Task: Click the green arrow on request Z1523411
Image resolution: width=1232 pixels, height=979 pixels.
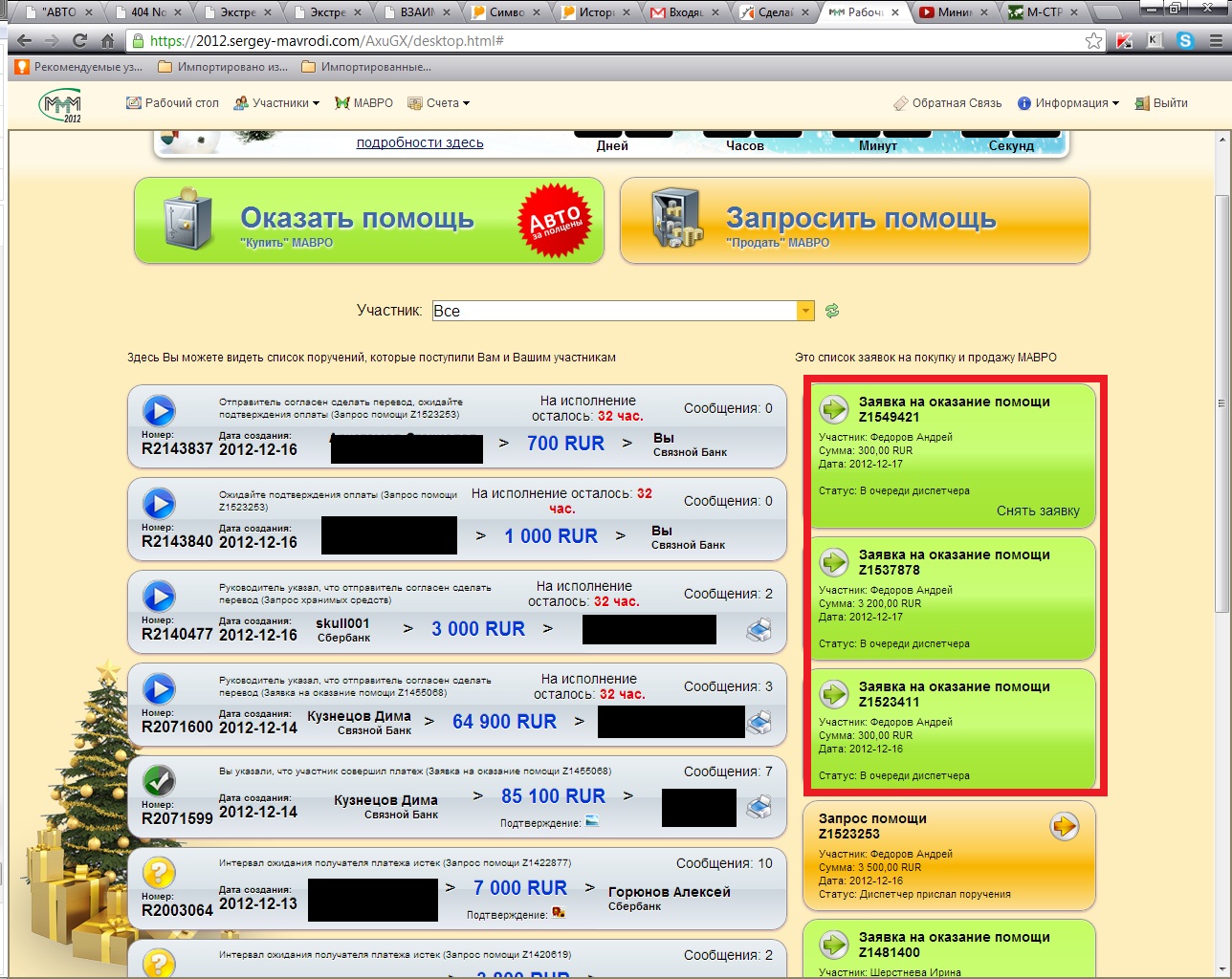Action: [835, 694]
